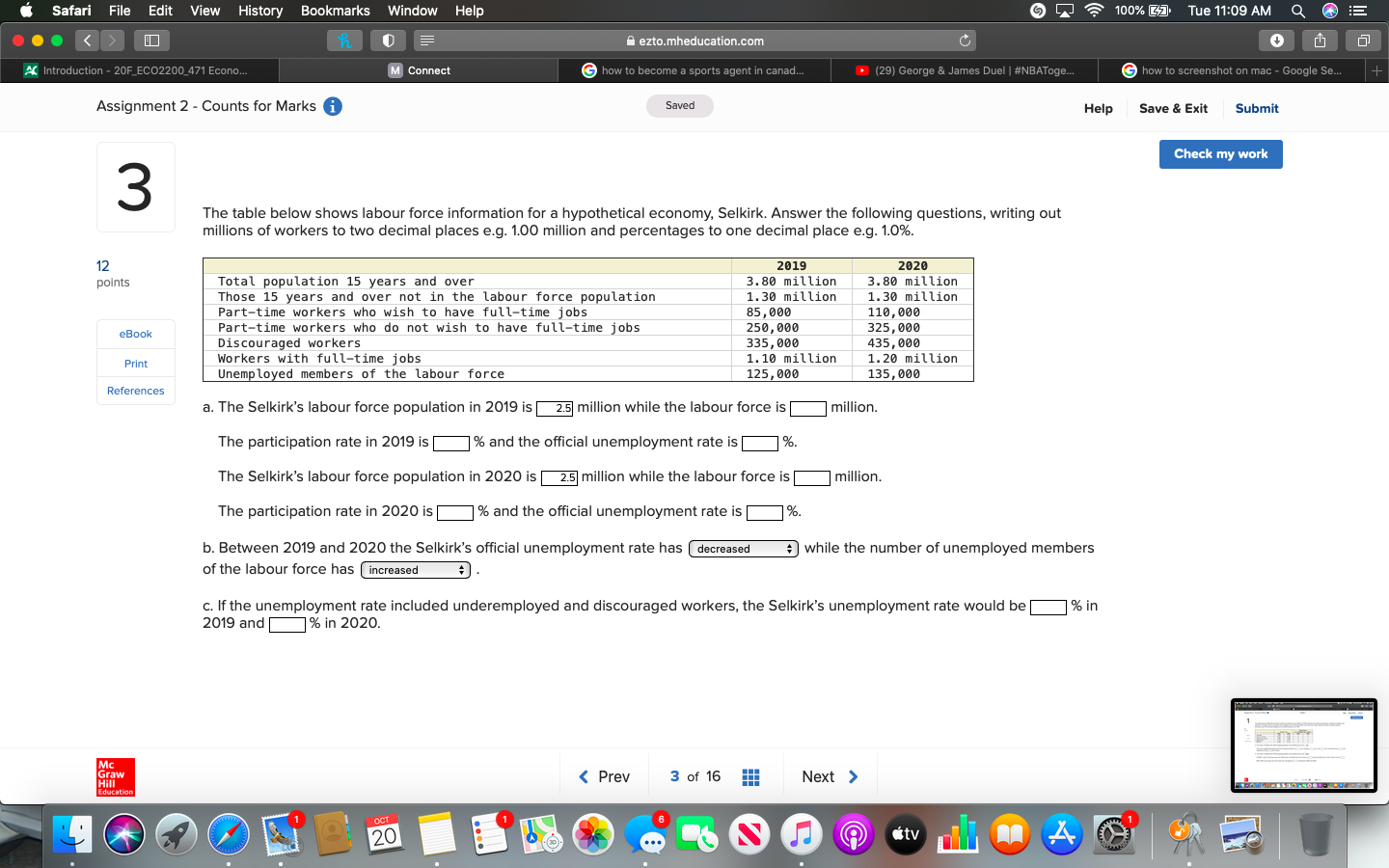Click the info icon beside Assignment 2 title
The width and height of the screenshot is (1389, 868).
(x=332, y=107)
